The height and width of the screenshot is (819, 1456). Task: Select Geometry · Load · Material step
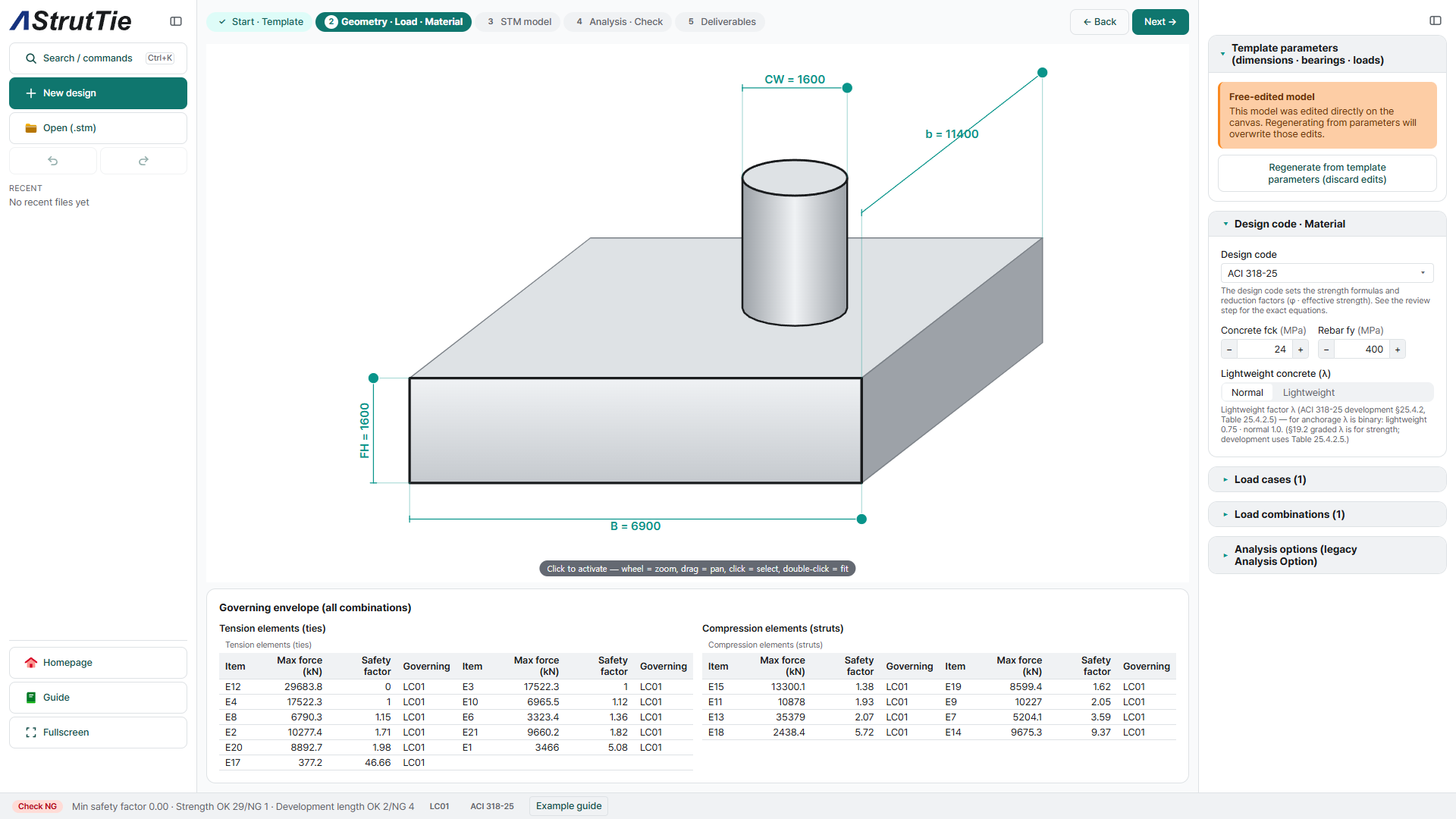tap(394, 22)
